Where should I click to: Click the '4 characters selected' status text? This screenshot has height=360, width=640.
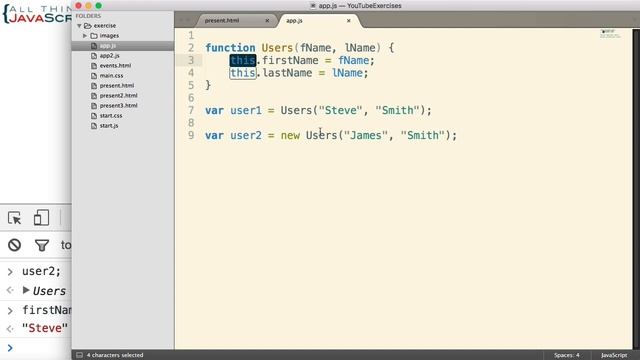(115, 355)
